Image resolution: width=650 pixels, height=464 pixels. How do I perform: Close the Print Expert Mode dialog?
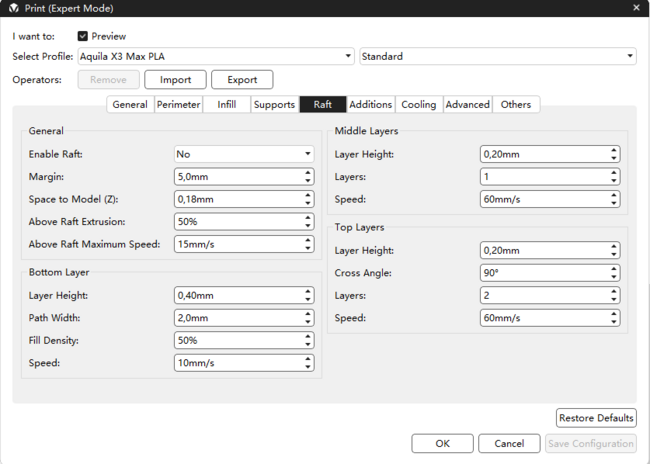coord(636,8)
